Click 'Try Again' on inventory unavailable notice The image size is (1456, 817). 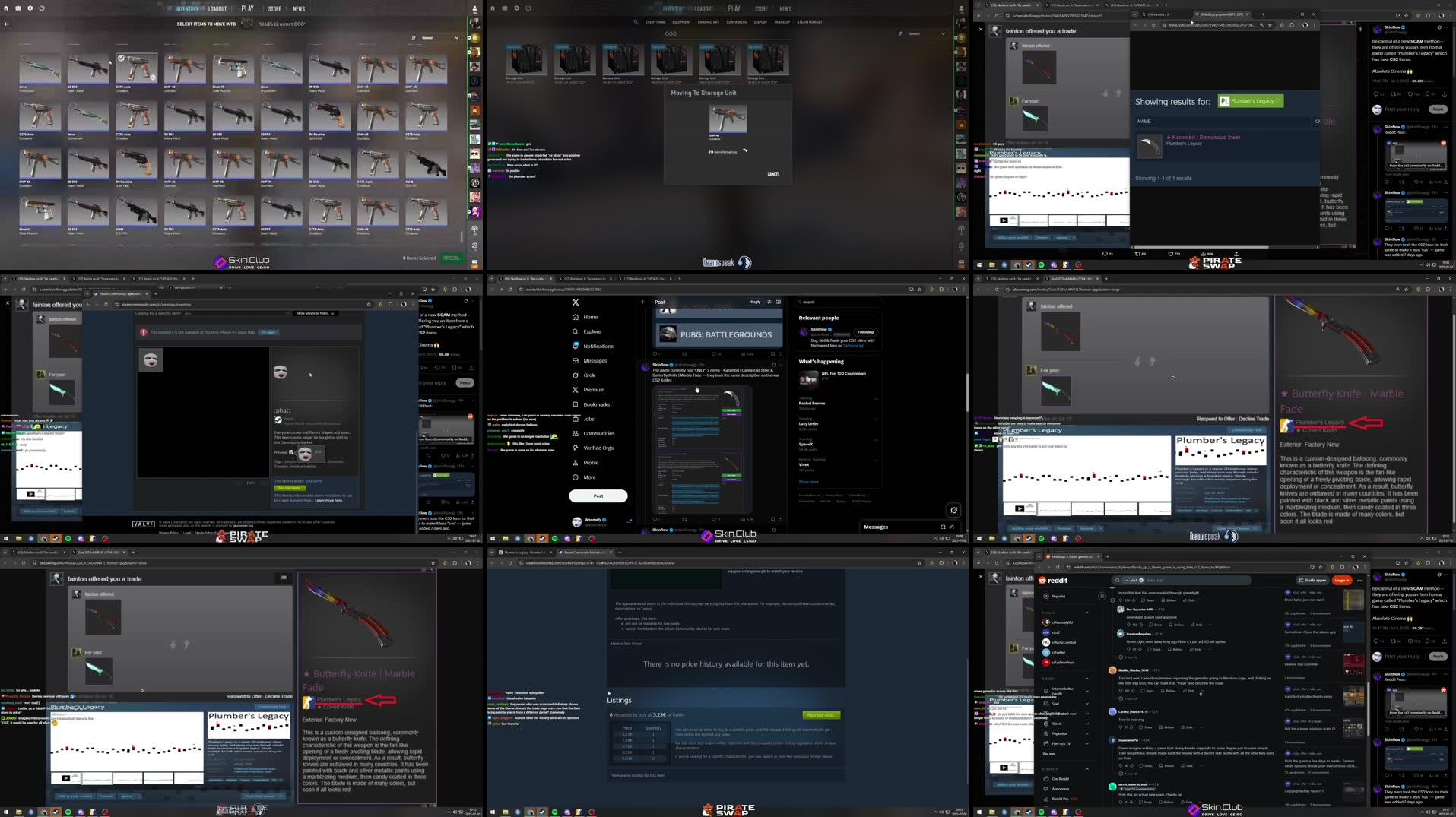268,332
